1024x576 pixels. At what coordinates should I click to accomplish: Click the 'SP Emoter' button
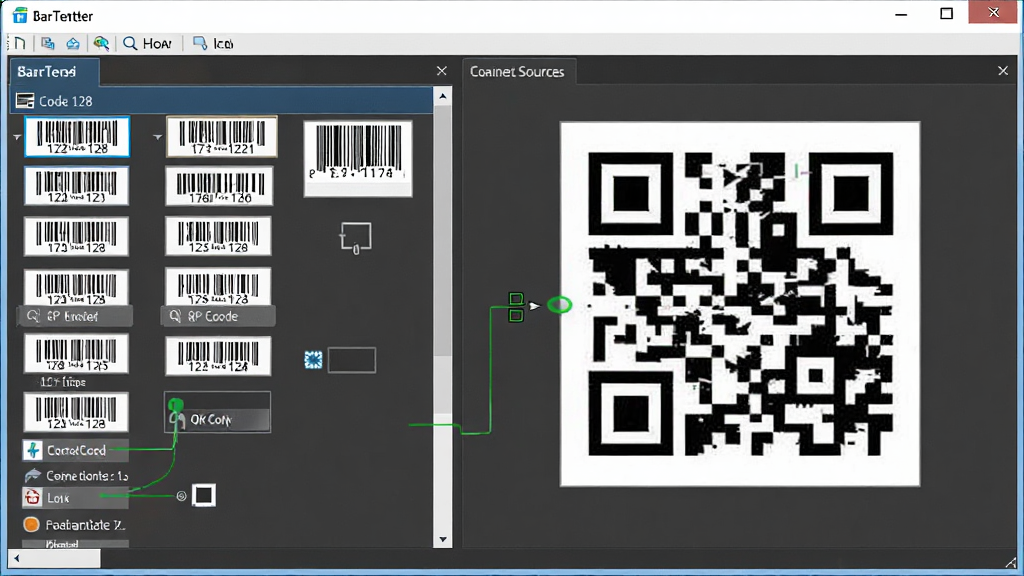(76, 316)
